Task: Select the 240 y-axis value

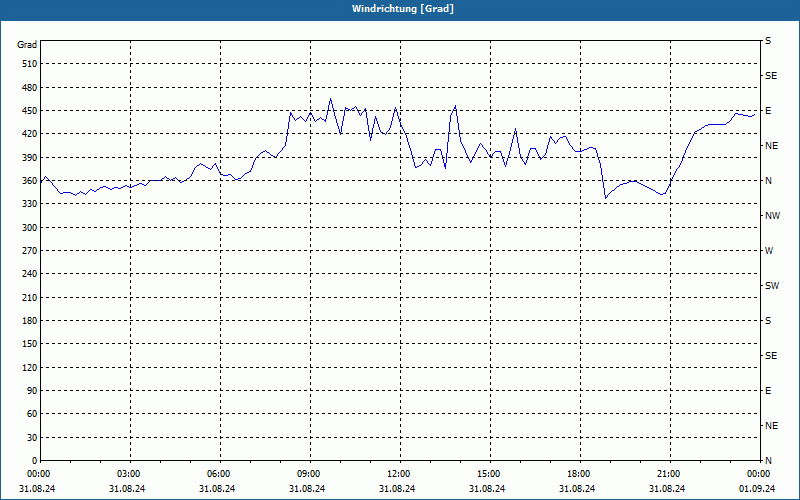Action: [x=30, y=274]
